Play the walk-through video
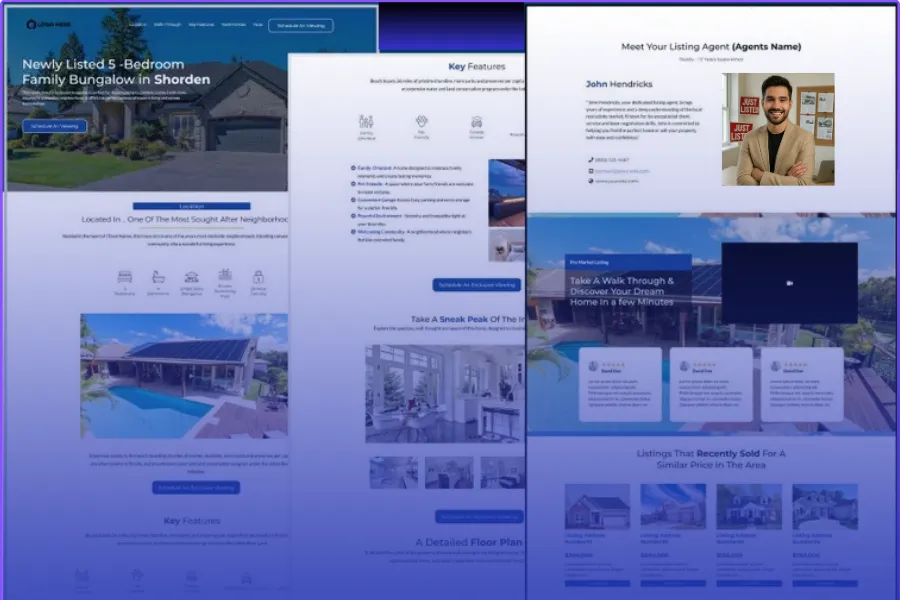This screenshot has width=900, height=600. tap(789, 283)
